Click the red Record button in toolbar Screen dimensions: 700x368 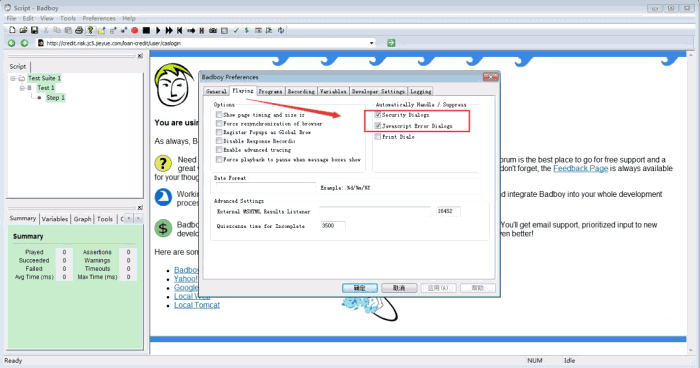click(x=134, y=30)
